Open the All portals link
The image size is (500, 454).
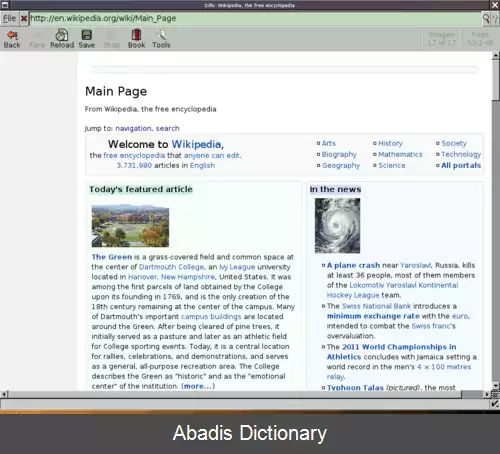461,165
